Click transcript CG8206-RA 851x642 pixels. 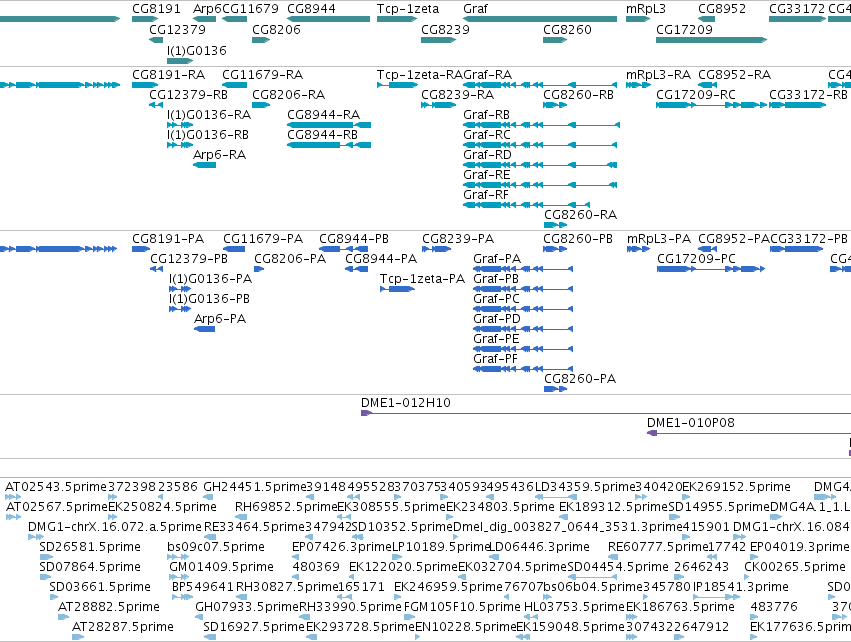(261, 105)
